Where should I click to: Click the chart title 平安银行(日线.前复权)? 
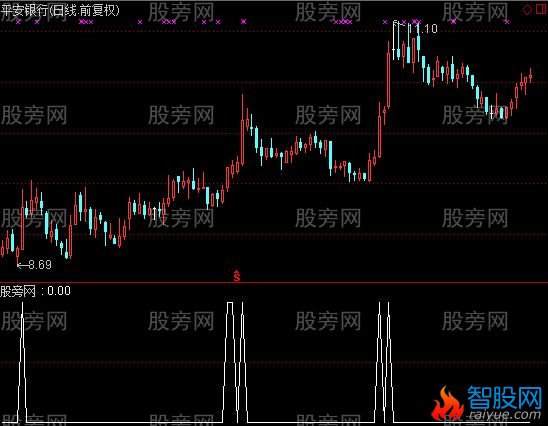60,10
